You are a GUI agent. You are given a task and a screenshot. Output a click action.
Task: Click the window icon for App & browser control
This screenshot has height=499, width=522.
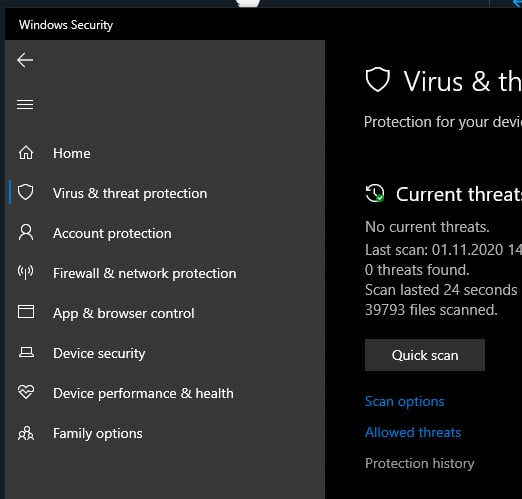click(26, 312)
